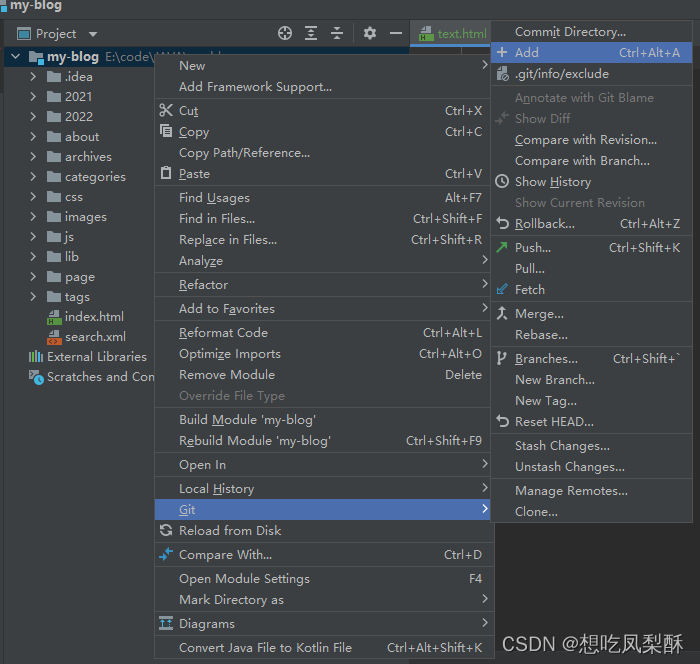Click the Compare With arrows icon
This screenshot has width=700, height=664.
[x=166, y=554]
